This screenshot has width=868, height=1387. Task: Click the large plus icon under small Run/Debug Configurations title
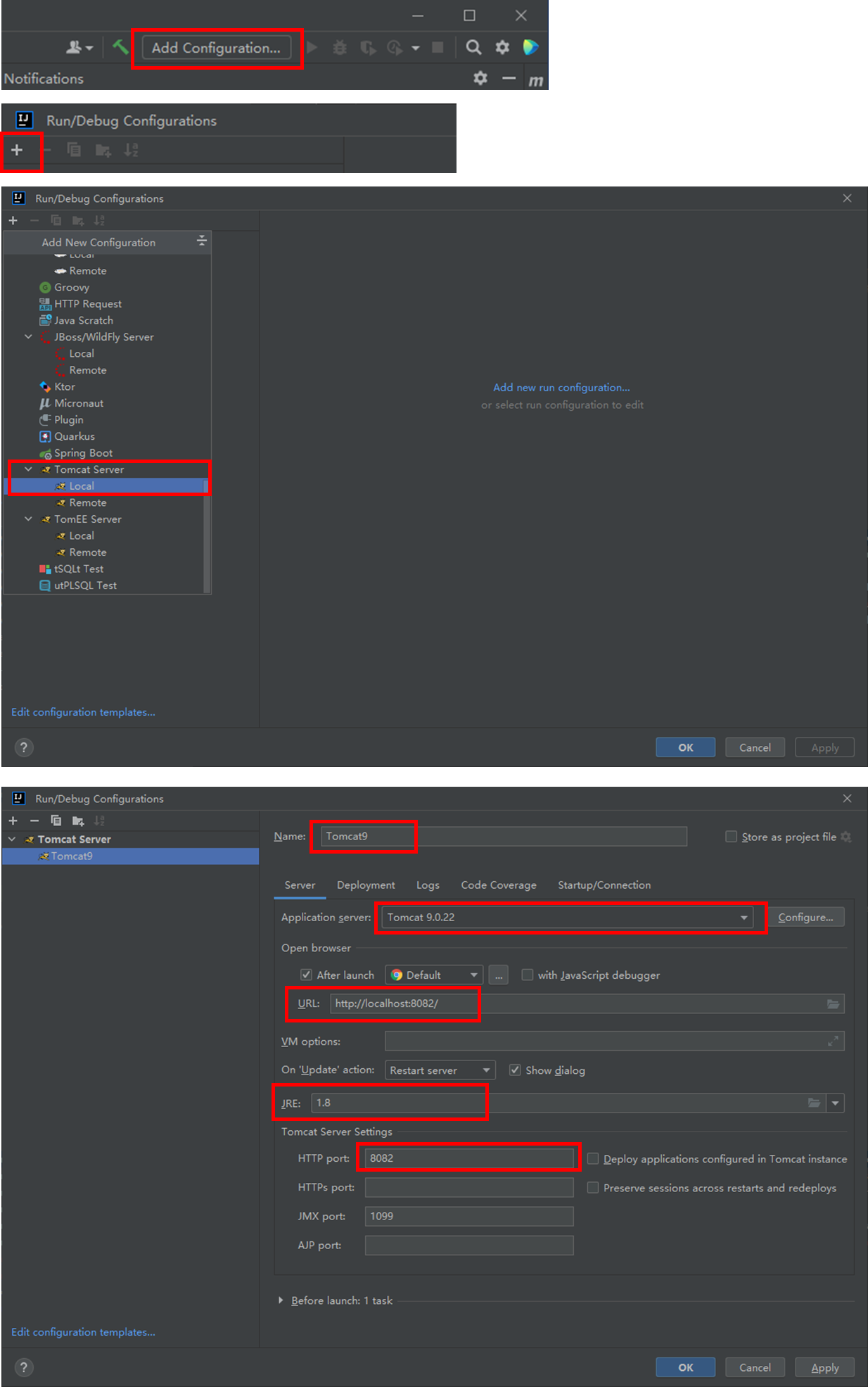(17, 150)
